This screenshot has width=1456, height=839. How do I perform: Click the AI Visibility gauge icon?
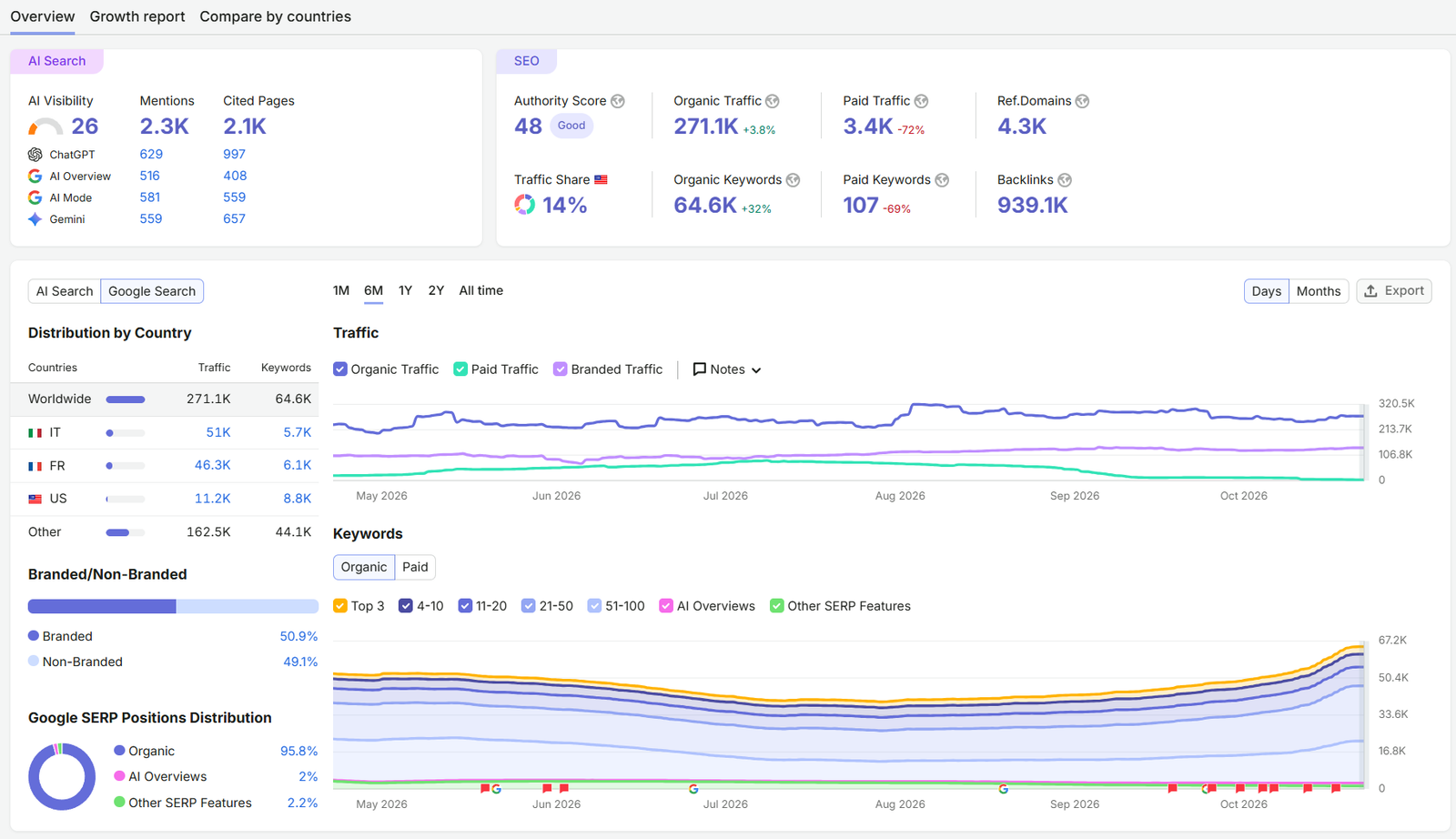coord(45,126)
